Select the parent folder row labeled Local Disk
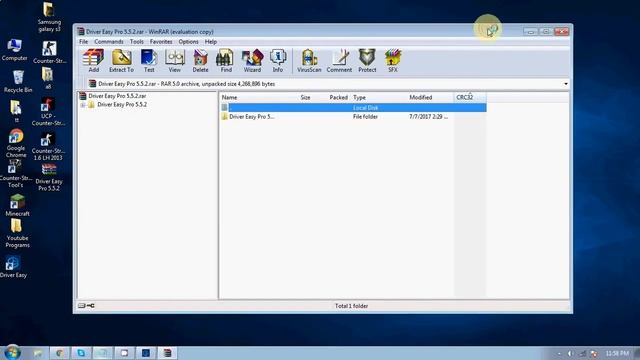640x360 pixels. pyautogui.click(x=353, y=108)
